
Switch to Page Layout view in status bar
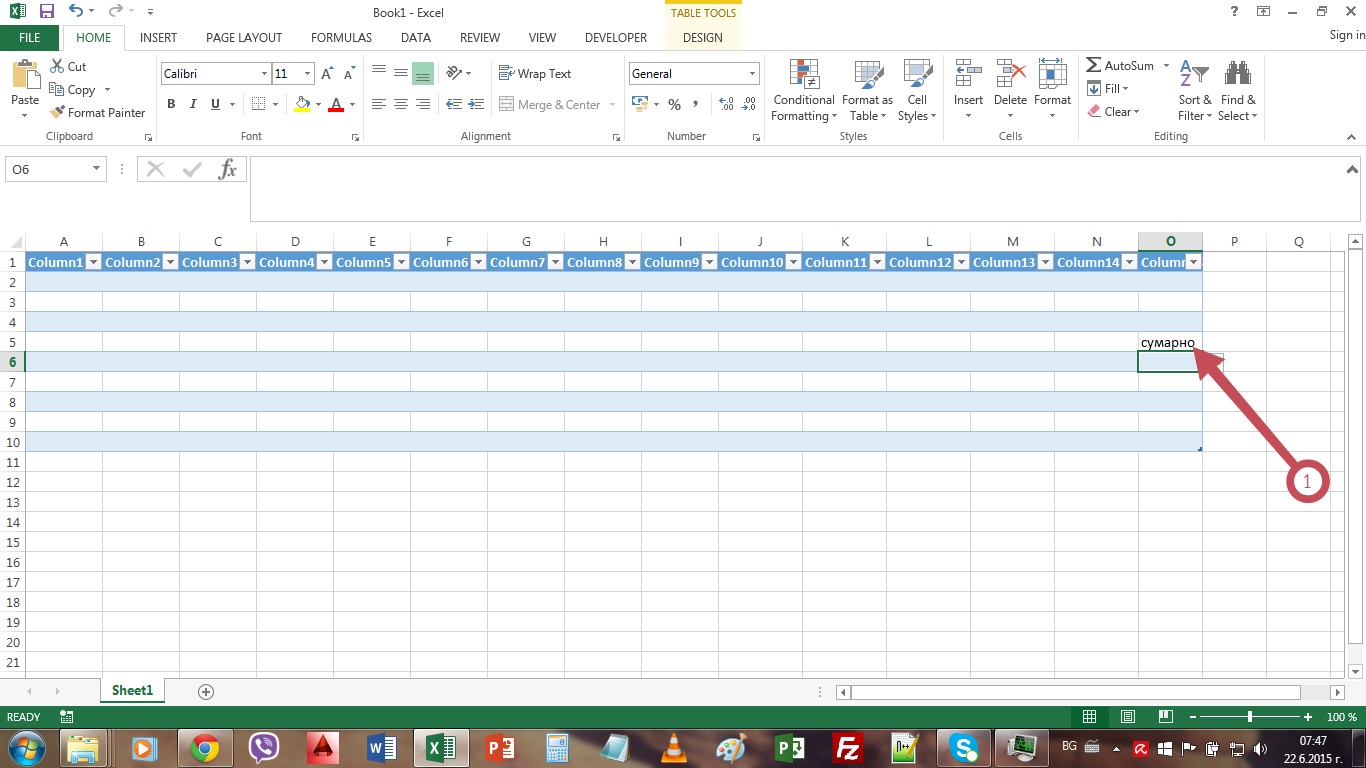[x=1127, y=717]
